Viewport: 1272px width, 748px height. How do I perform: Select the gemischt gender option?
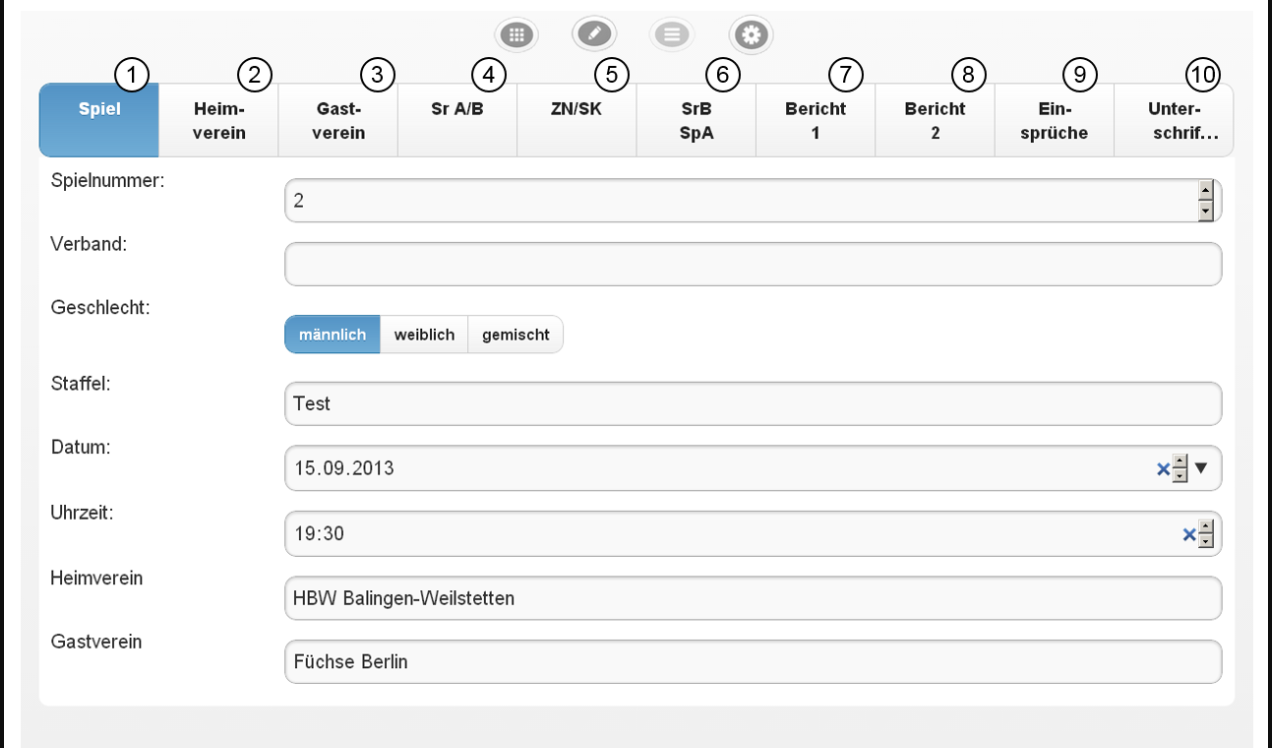(515, 335)
